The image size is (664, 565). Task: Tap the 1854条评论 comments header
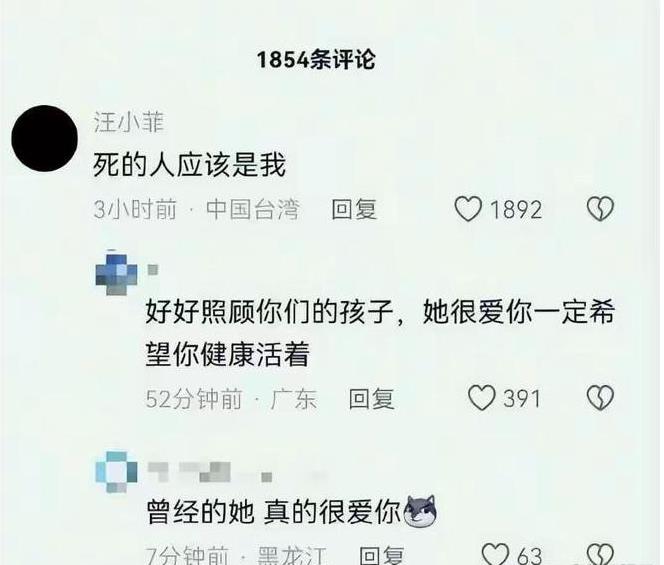click(x=316, y=59)
